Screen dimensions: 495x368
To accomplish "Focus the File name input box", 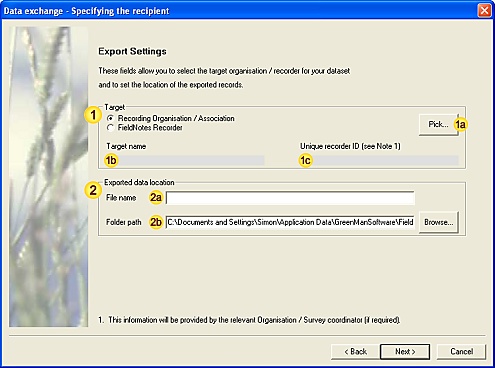I will click(290, 198).
